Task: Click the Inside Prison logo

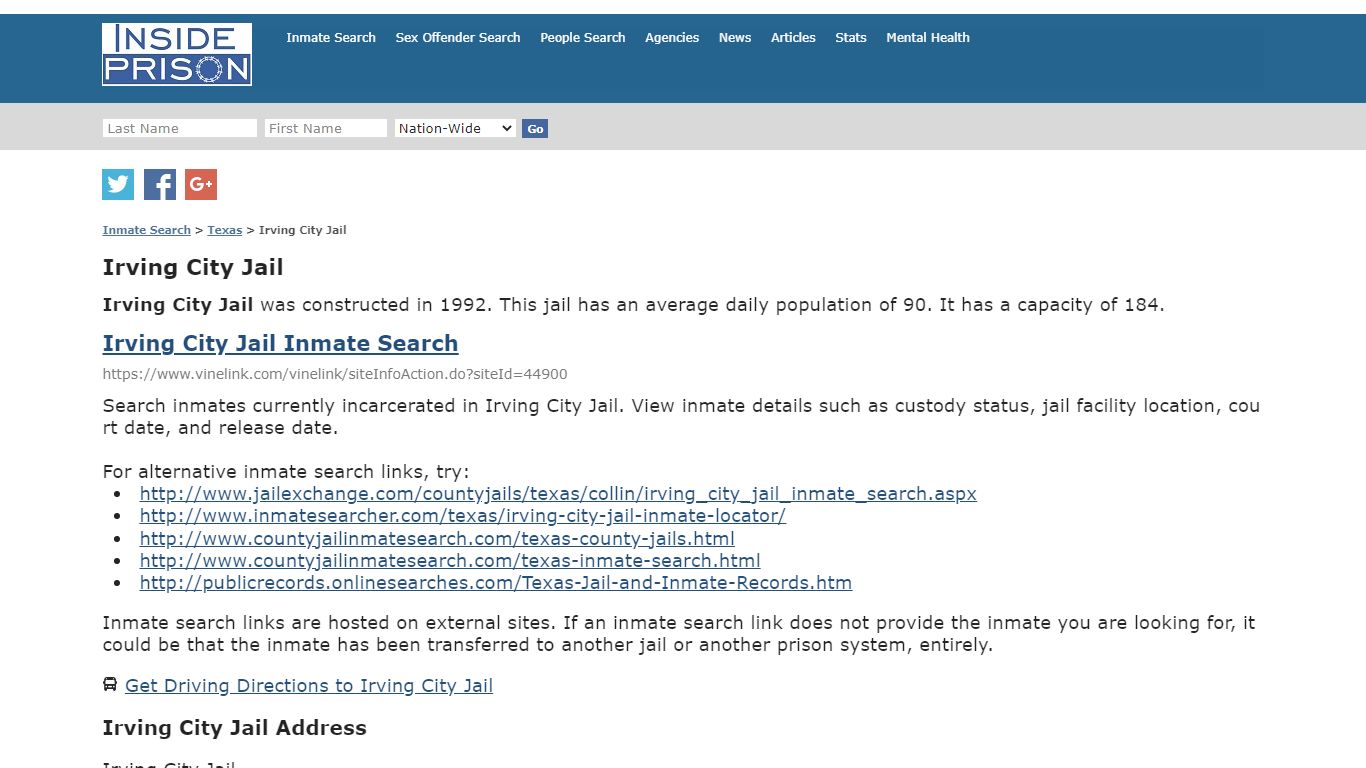Action: click(176, 55)
